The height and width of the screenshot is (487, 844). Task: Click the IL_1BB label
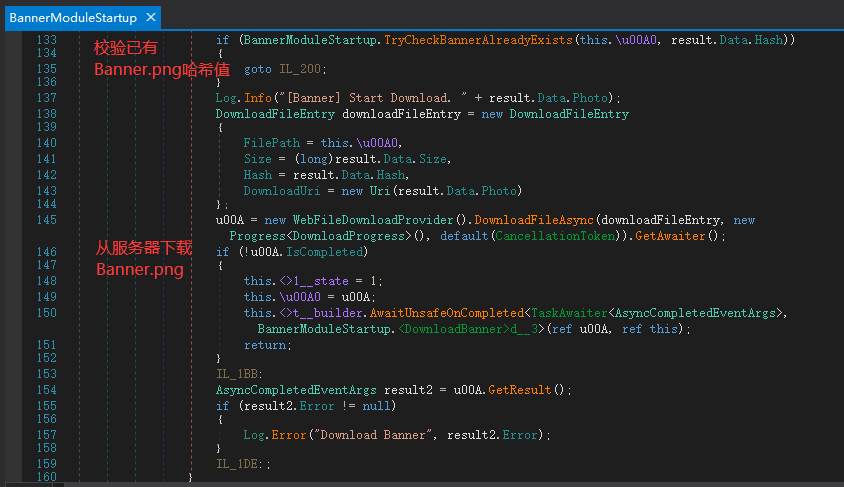238,374
